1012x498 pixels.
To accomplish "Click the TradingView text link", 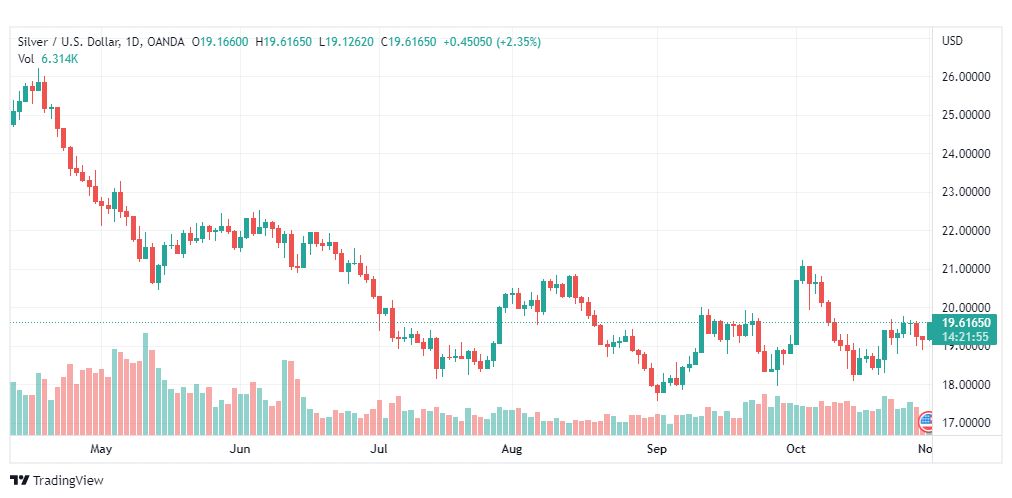I will tap(68, 480).
